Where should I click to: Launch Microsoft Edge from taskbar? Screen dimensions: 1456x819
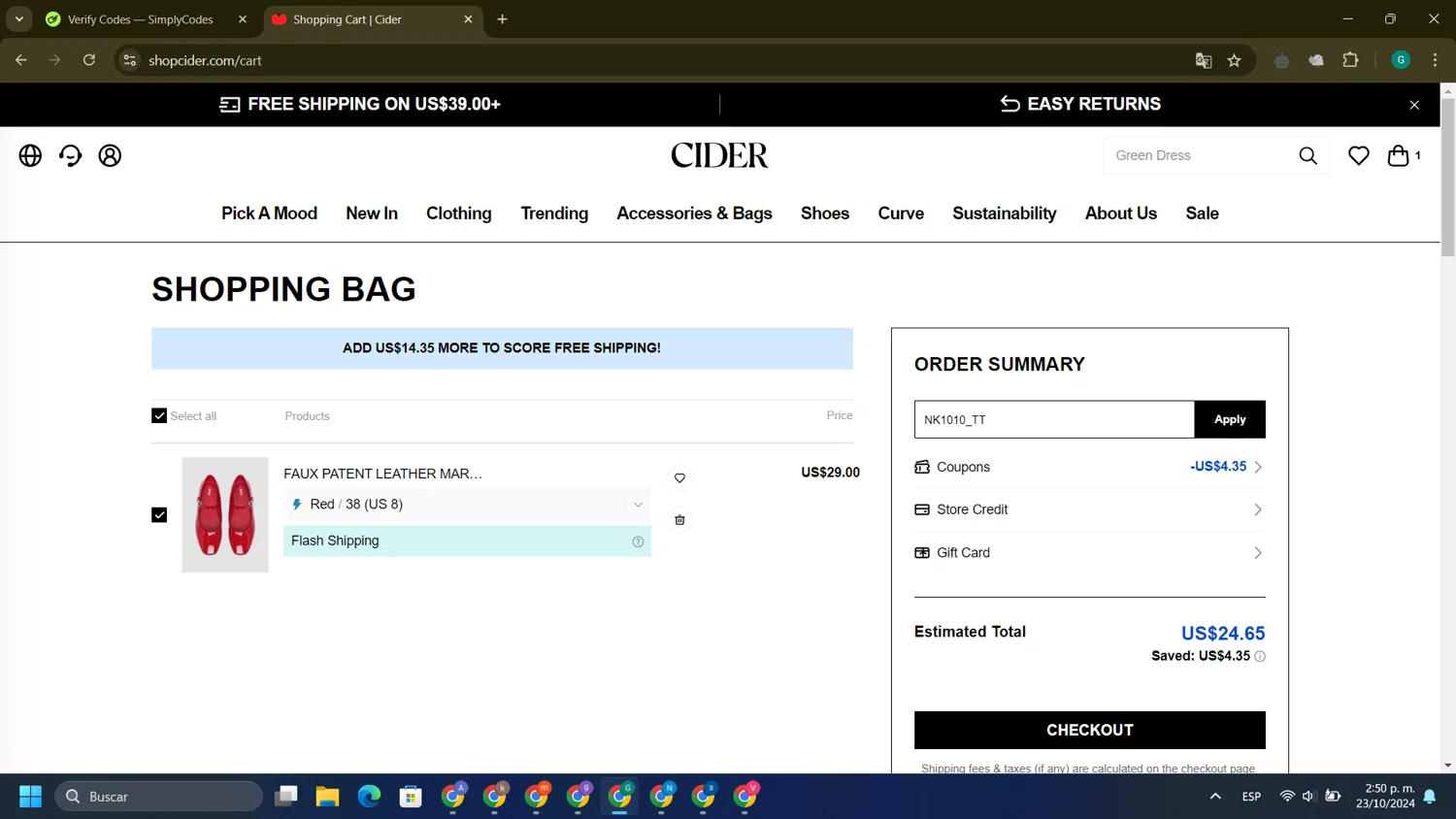coord(369,797)
